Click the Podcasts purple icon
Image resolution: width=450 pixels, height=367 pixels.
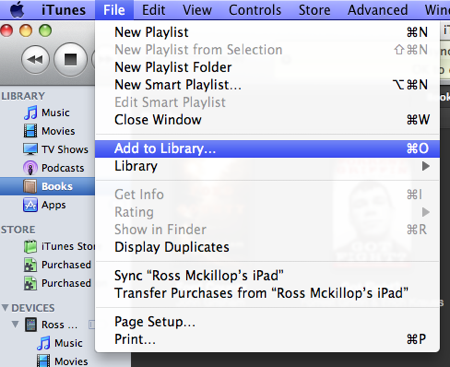click(x=30, y=168)
